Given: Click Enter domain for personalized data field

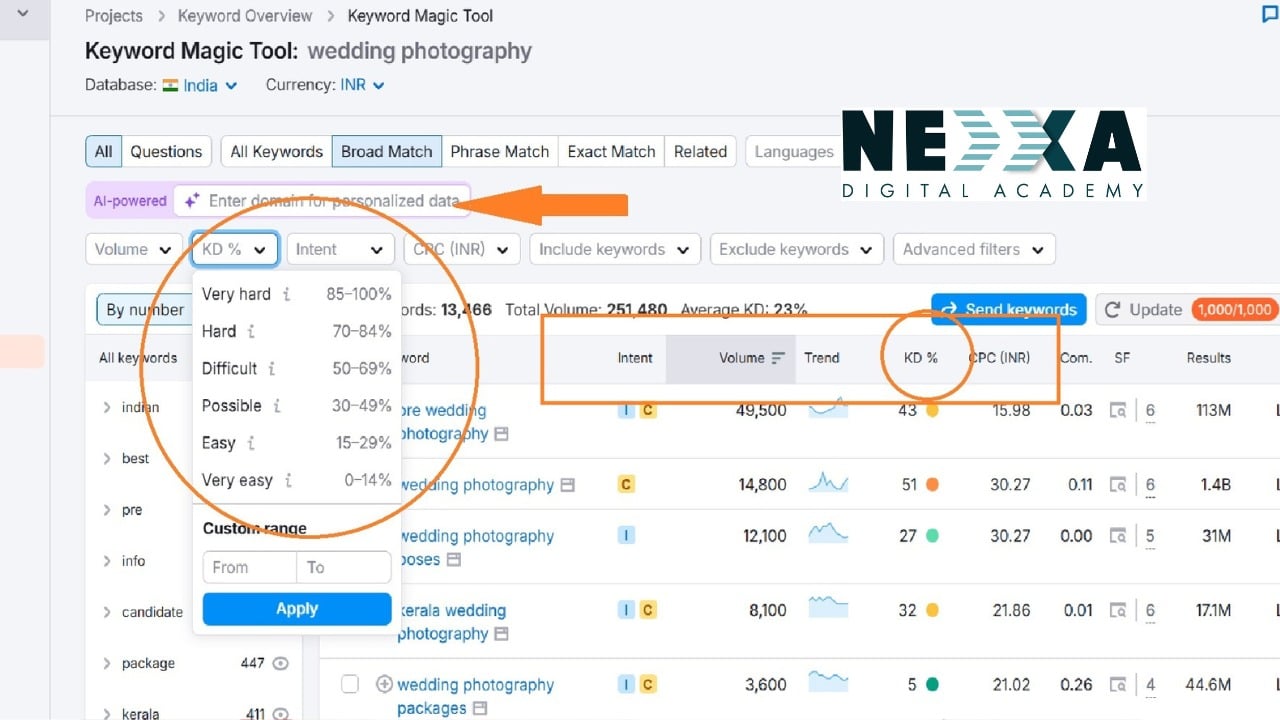Looking at the screenshot, I should click(x=322, y=201).
